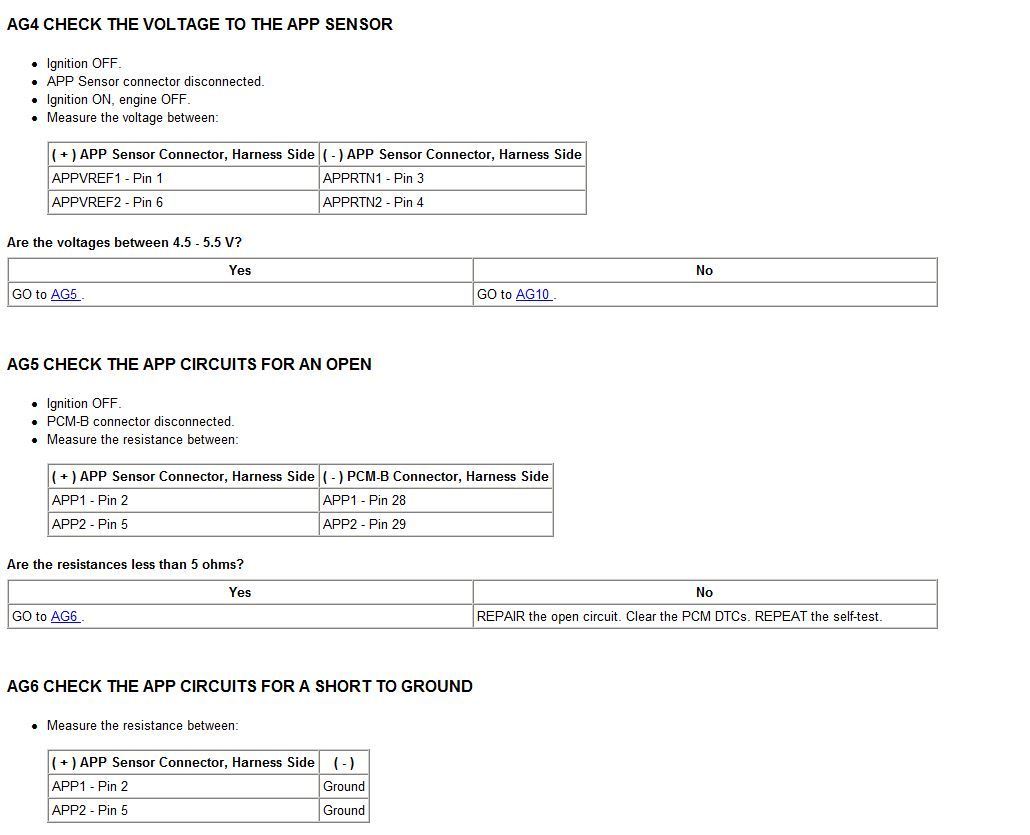Click 'Measure the voltage between' bullet

click(132, 117)
